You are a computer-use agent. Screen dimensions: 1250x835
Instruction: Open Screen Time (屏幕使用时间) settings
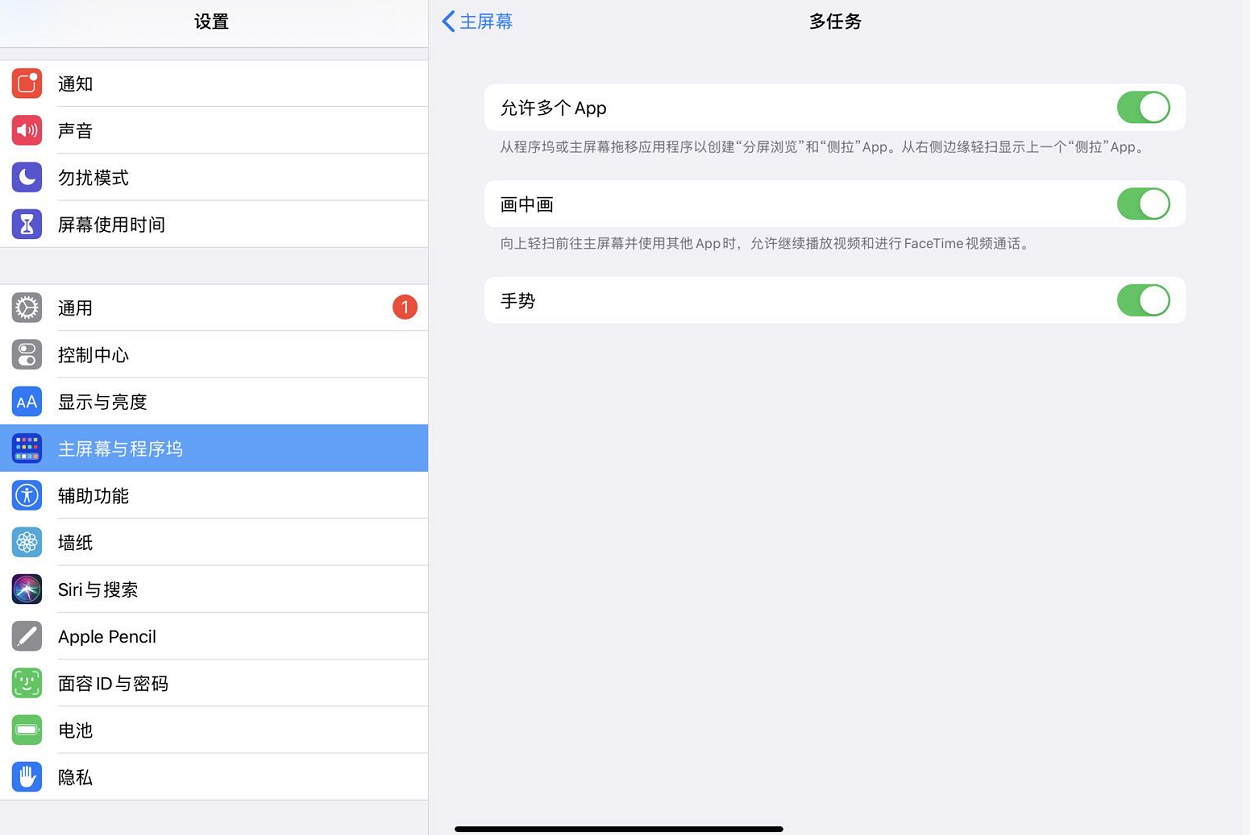pos(111,224)
